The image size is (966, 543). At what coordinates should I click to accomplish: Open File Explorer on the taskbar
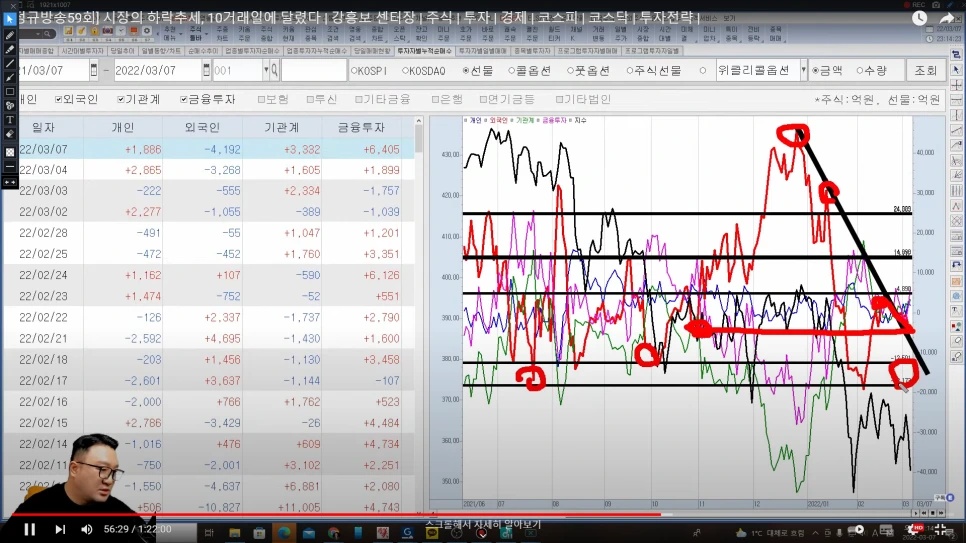[234, 533]
